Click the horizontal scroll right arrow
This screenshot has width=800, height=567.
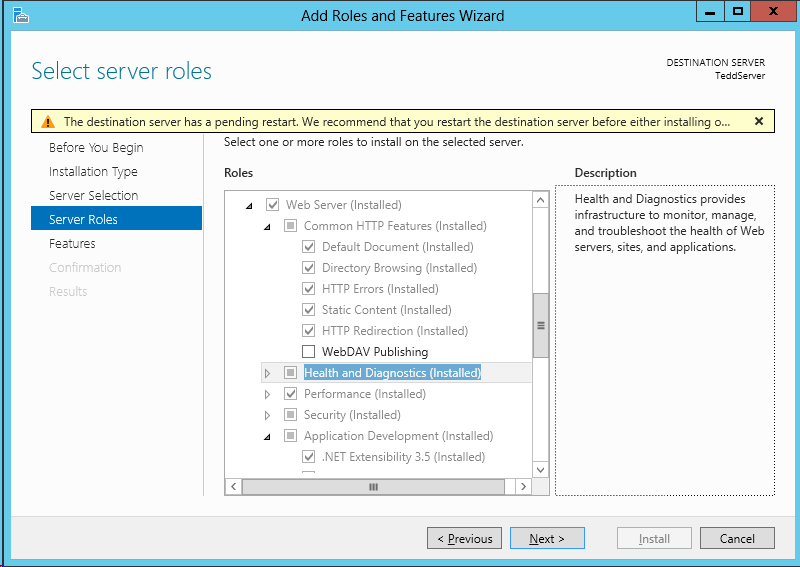coord(523,486)
